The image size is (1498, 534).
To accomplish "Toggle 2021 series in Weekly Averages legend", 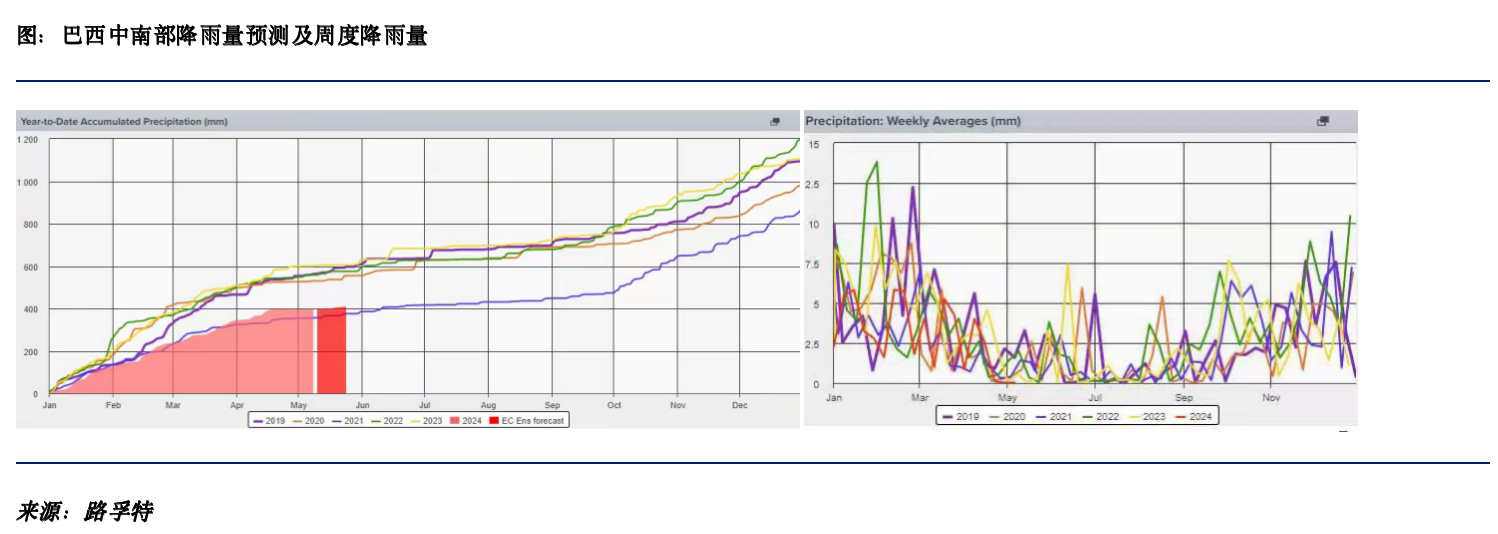I will (x=1053, y=416).
